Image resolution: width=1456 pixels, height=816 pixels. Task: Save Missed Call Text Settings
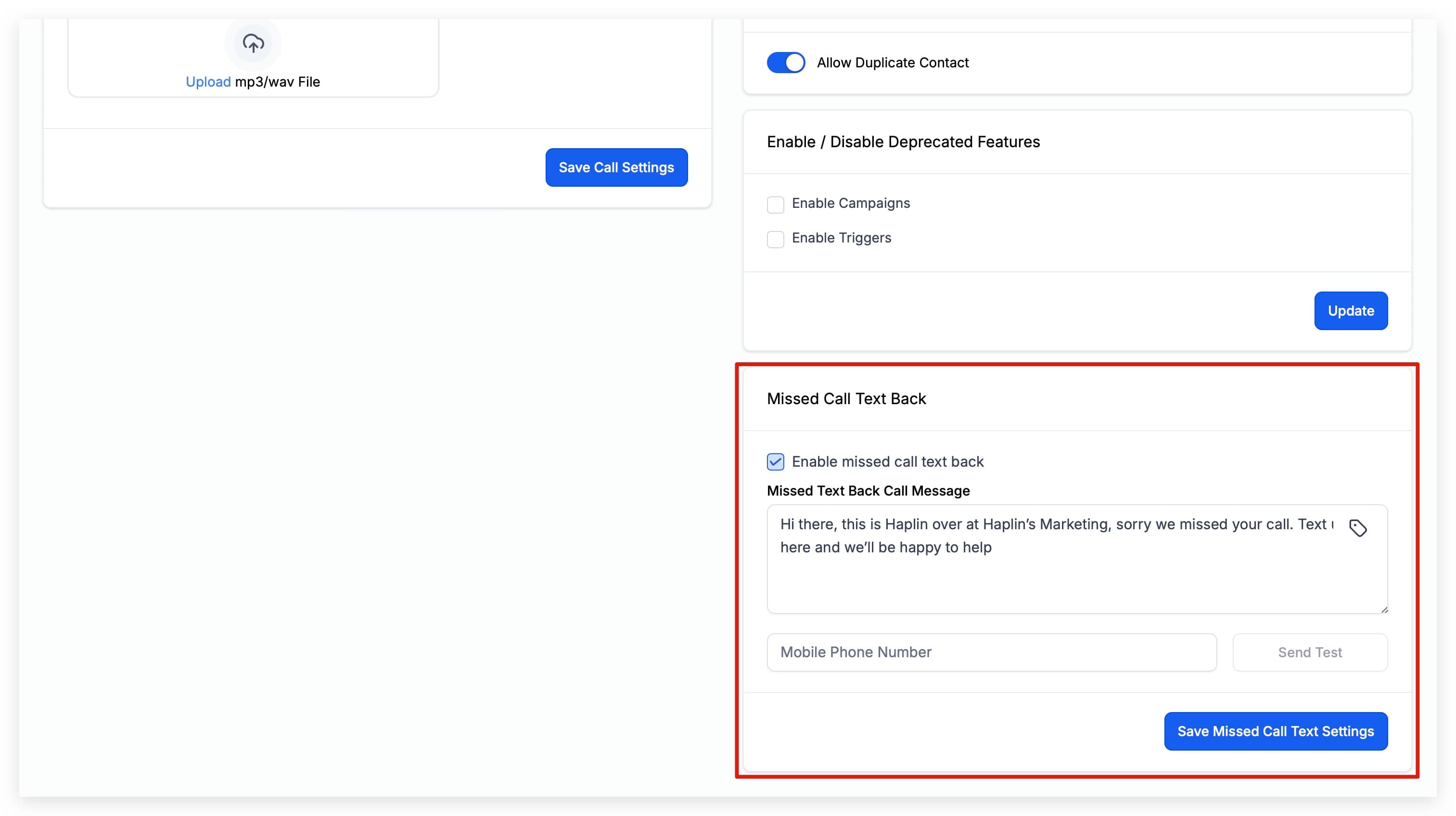coord(1276,731)
